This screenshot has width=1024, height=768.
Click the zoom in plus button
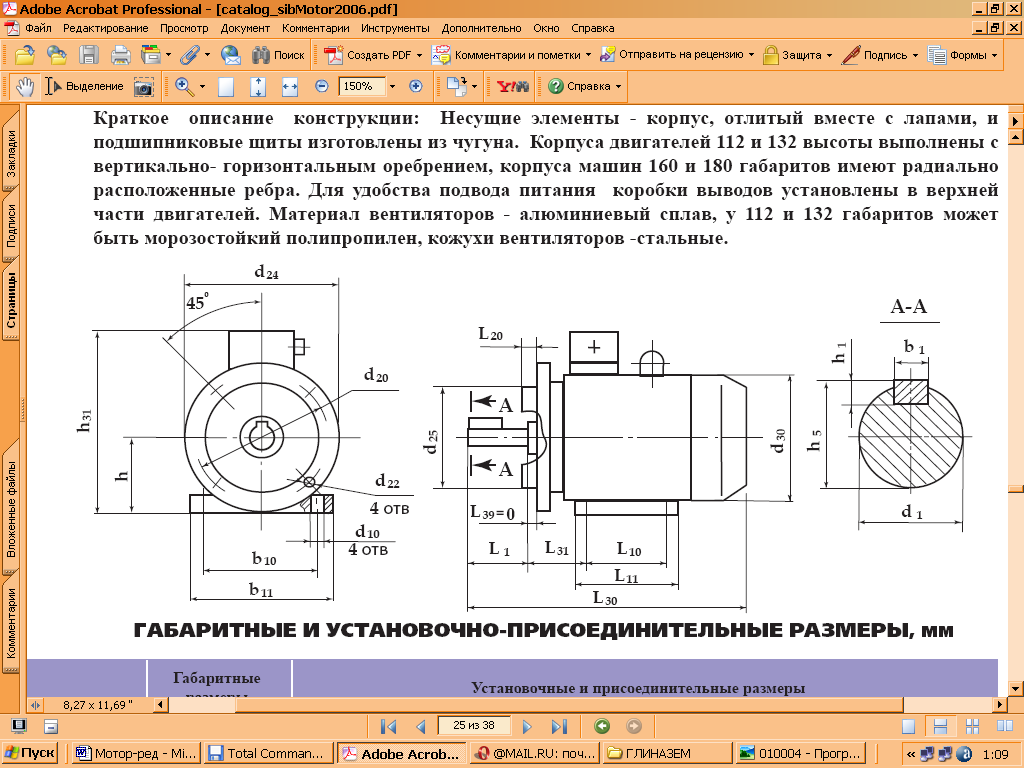tap(415, 86)
